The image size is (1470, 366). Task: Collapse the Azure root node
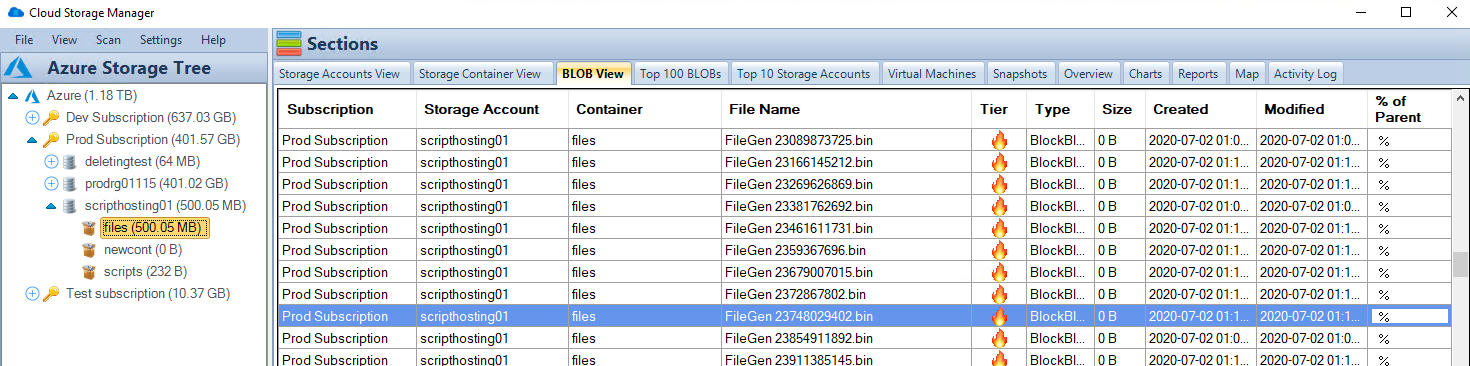(x=13, y=96)
